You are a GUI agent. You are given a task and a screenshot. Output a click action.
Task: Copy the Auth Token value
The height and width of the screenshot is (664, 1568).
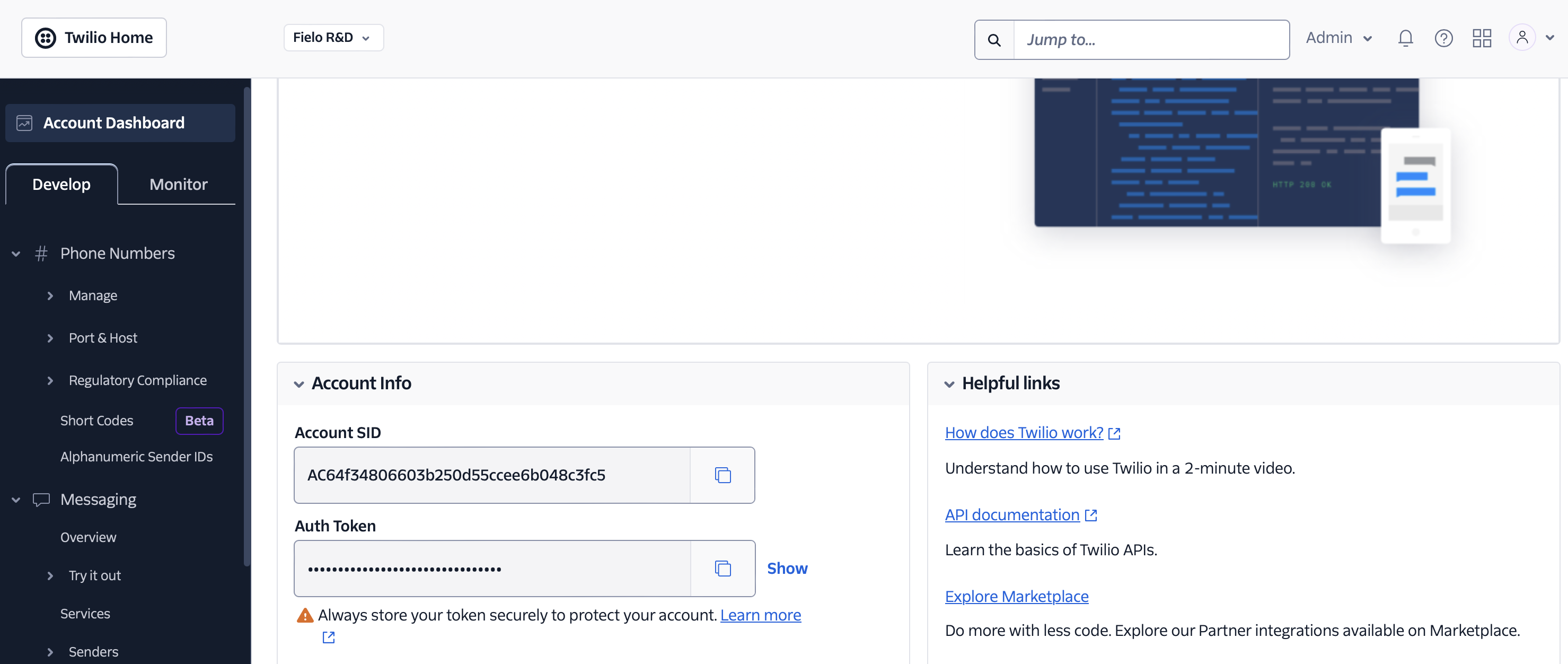723,569
